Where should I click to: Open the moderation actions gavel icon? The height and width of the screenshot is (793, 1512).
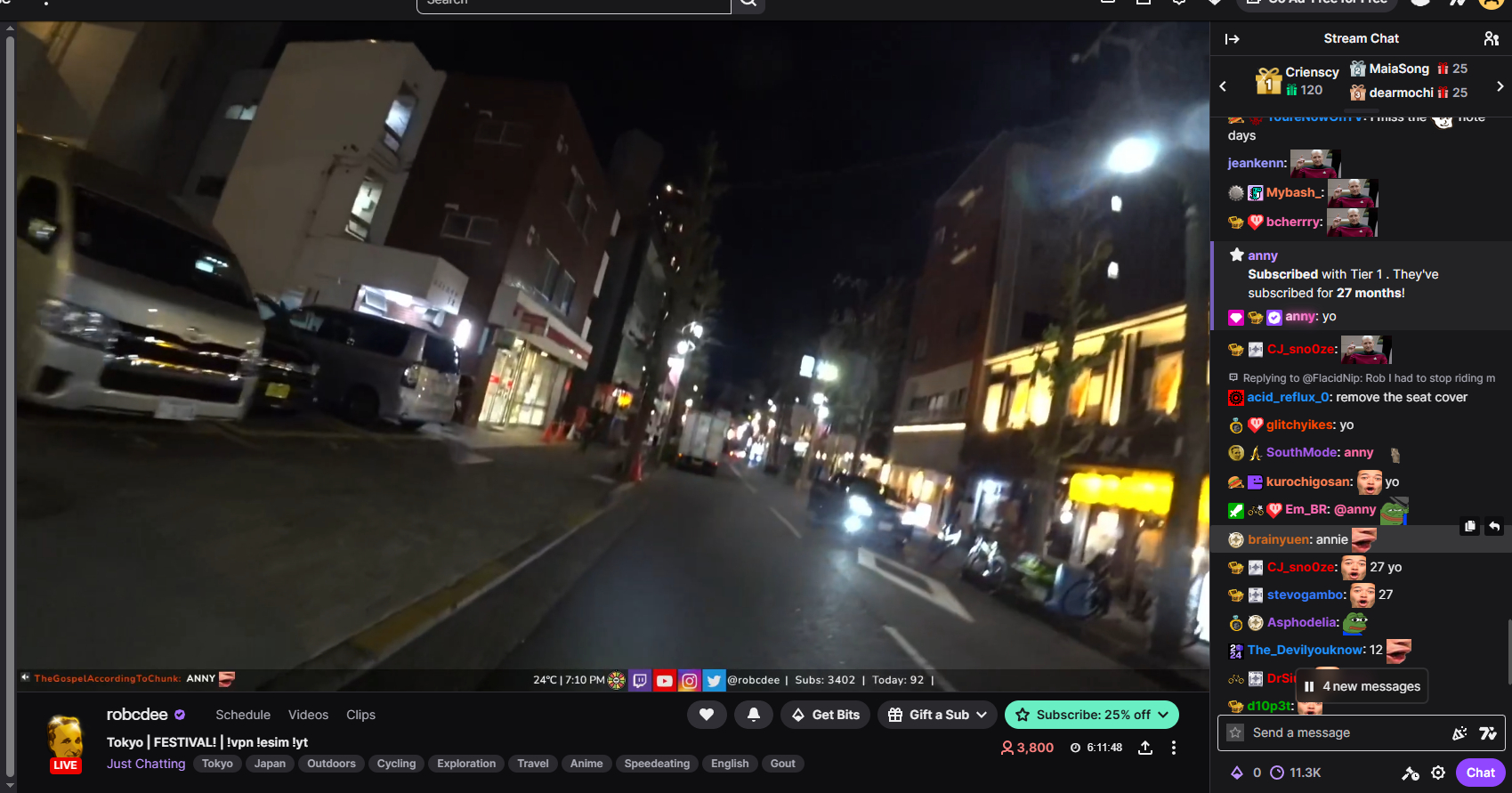pyautogui.click(x=1411, y=773)
